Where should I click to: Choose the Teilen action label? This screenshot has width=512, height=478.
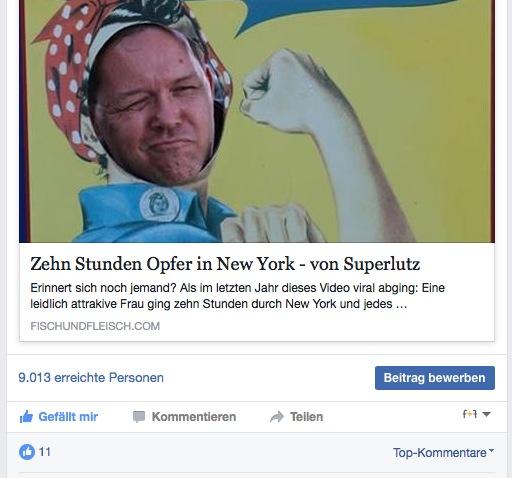click(x=306, y=417)
